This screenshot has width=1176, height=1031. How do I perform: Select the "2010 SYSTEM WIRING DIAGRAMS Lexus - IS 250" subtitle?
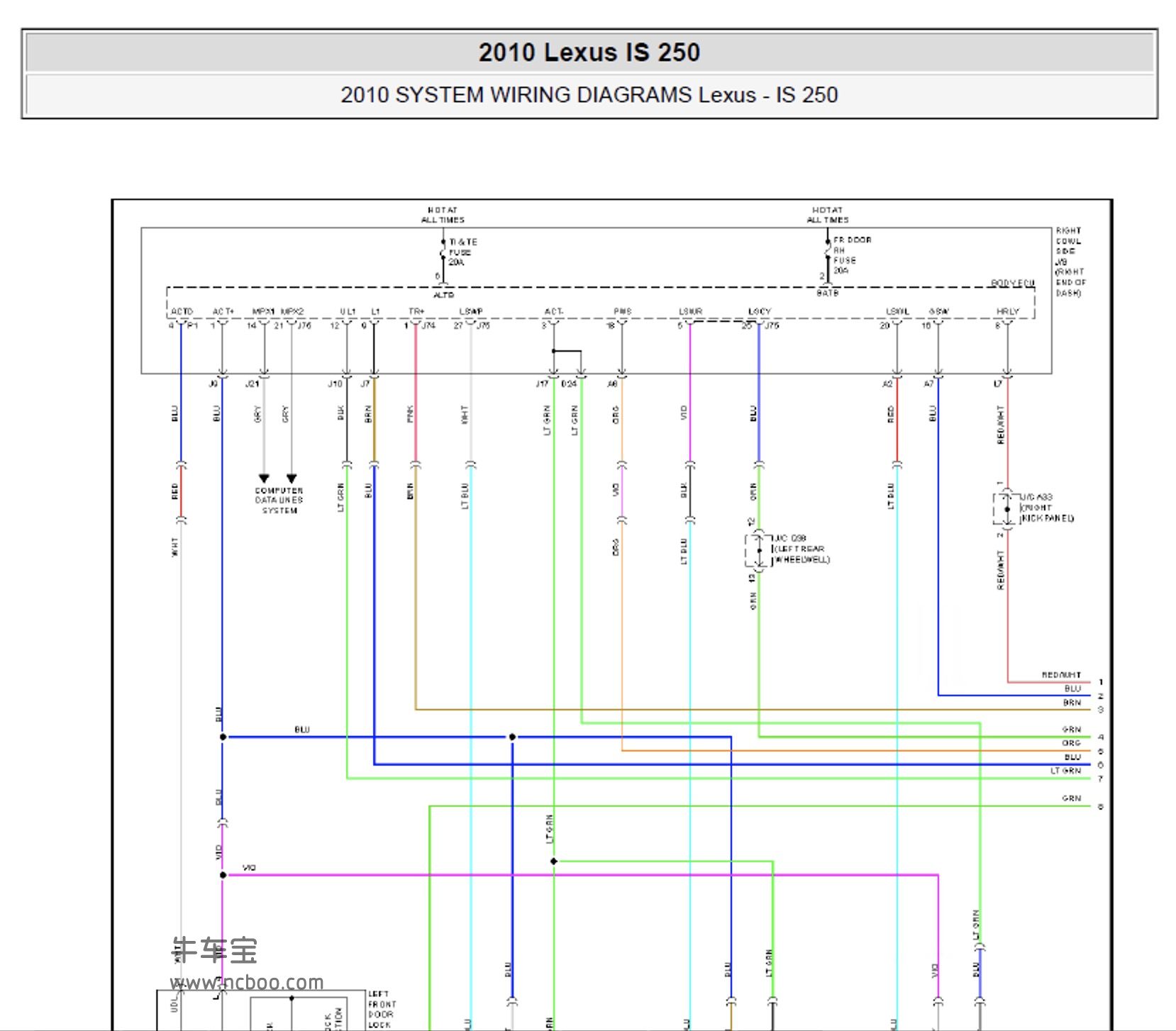click(589, 95)
